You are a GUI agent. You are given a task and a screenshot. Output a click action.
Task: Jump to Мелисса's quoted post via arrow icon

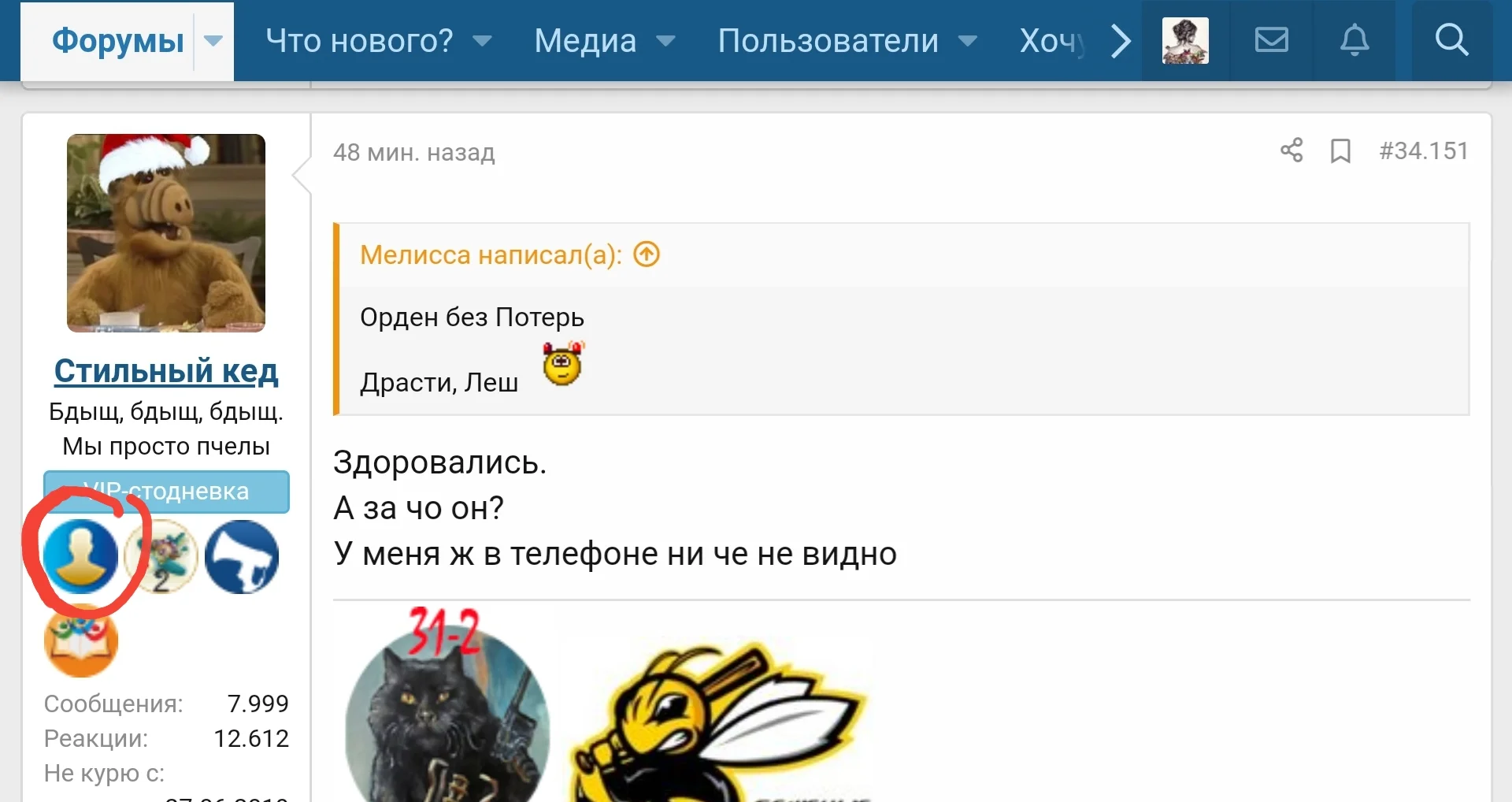(x=647, y=254)
